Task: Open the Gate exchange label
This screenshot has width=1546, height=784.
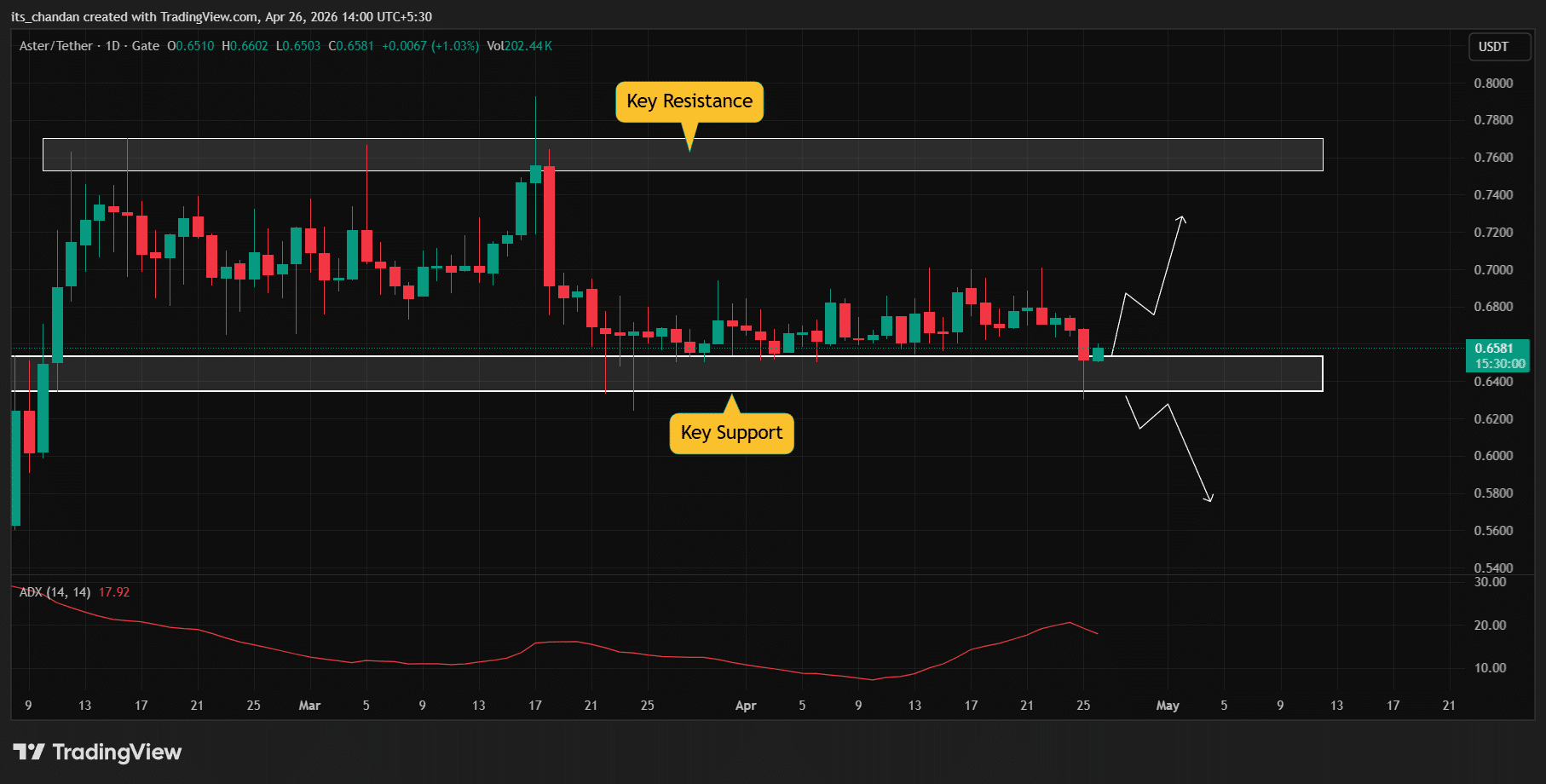Action: click(147, 45)
